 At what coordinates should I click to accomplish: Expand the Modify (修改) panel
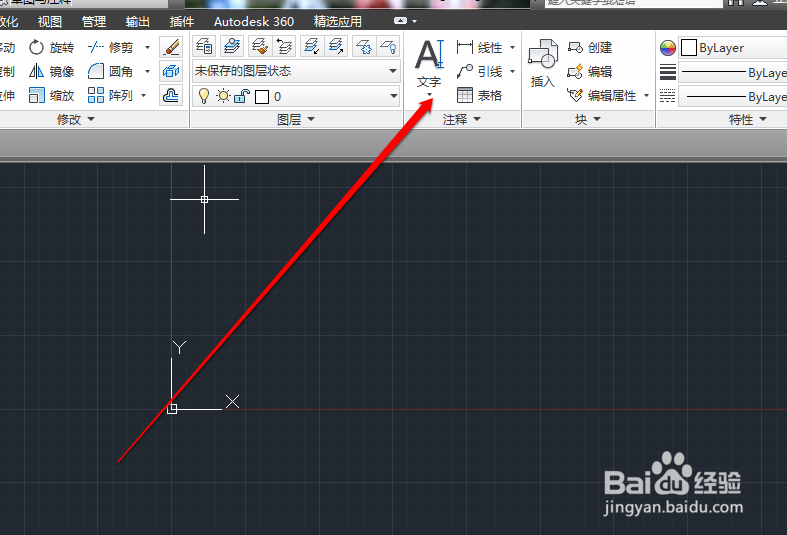coord(75,119)
